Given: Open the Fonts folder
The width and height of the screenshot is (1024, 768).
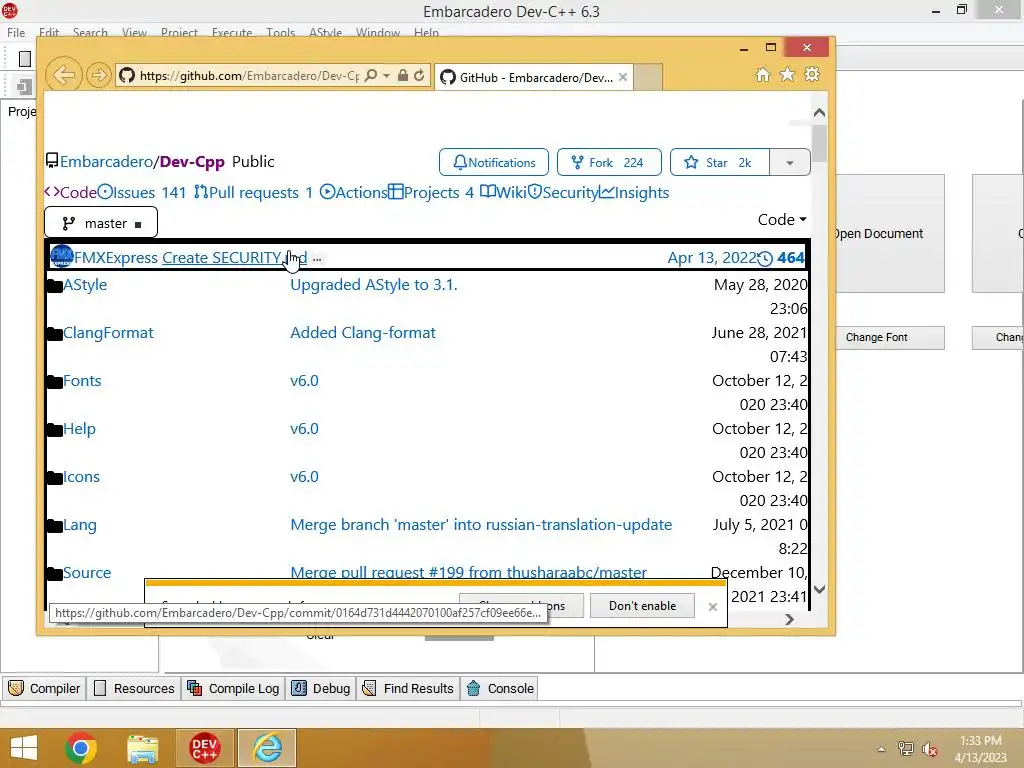Looking at the screenshot, I should tap(82, 381).
